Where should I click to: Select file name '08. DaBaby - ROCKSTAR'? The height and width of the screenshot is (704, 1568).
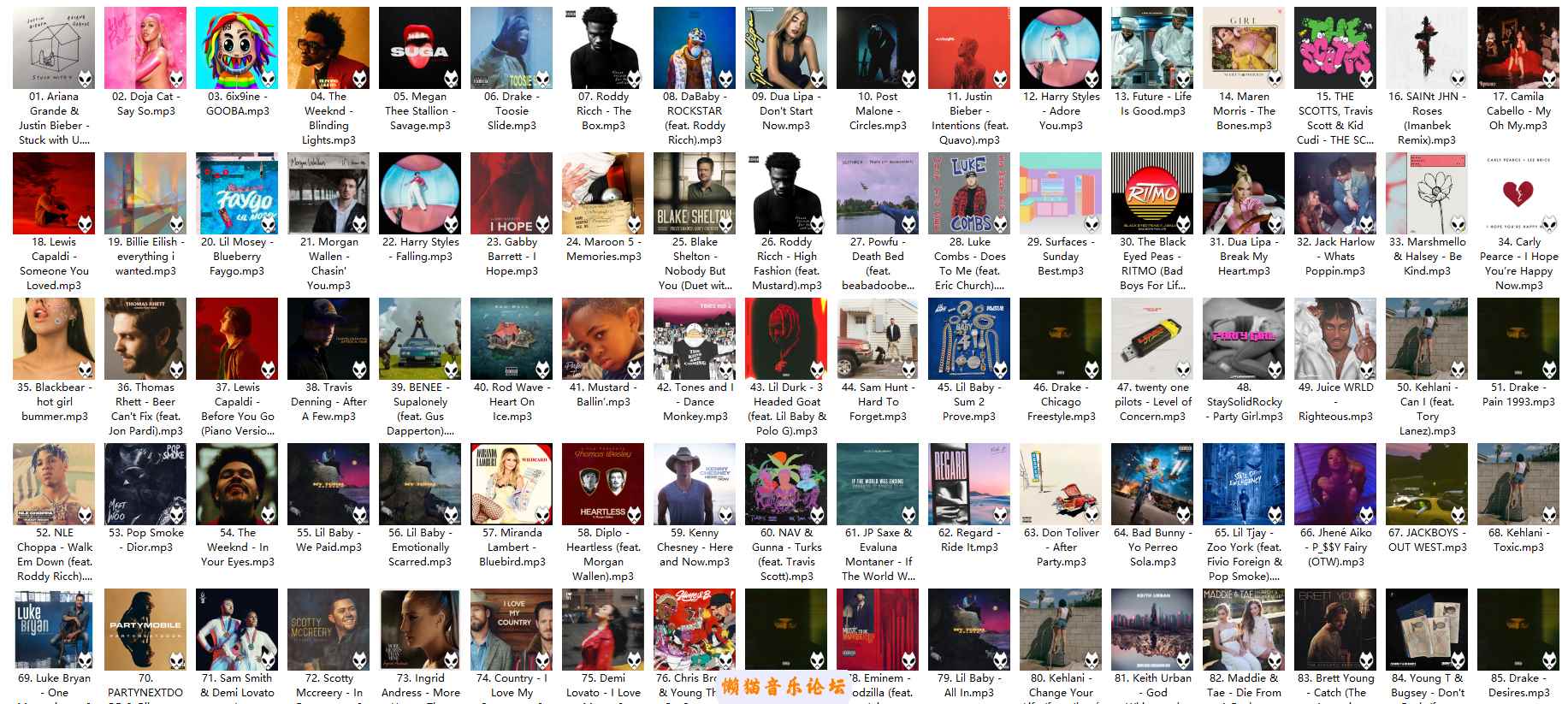click(x=695, y=118)
